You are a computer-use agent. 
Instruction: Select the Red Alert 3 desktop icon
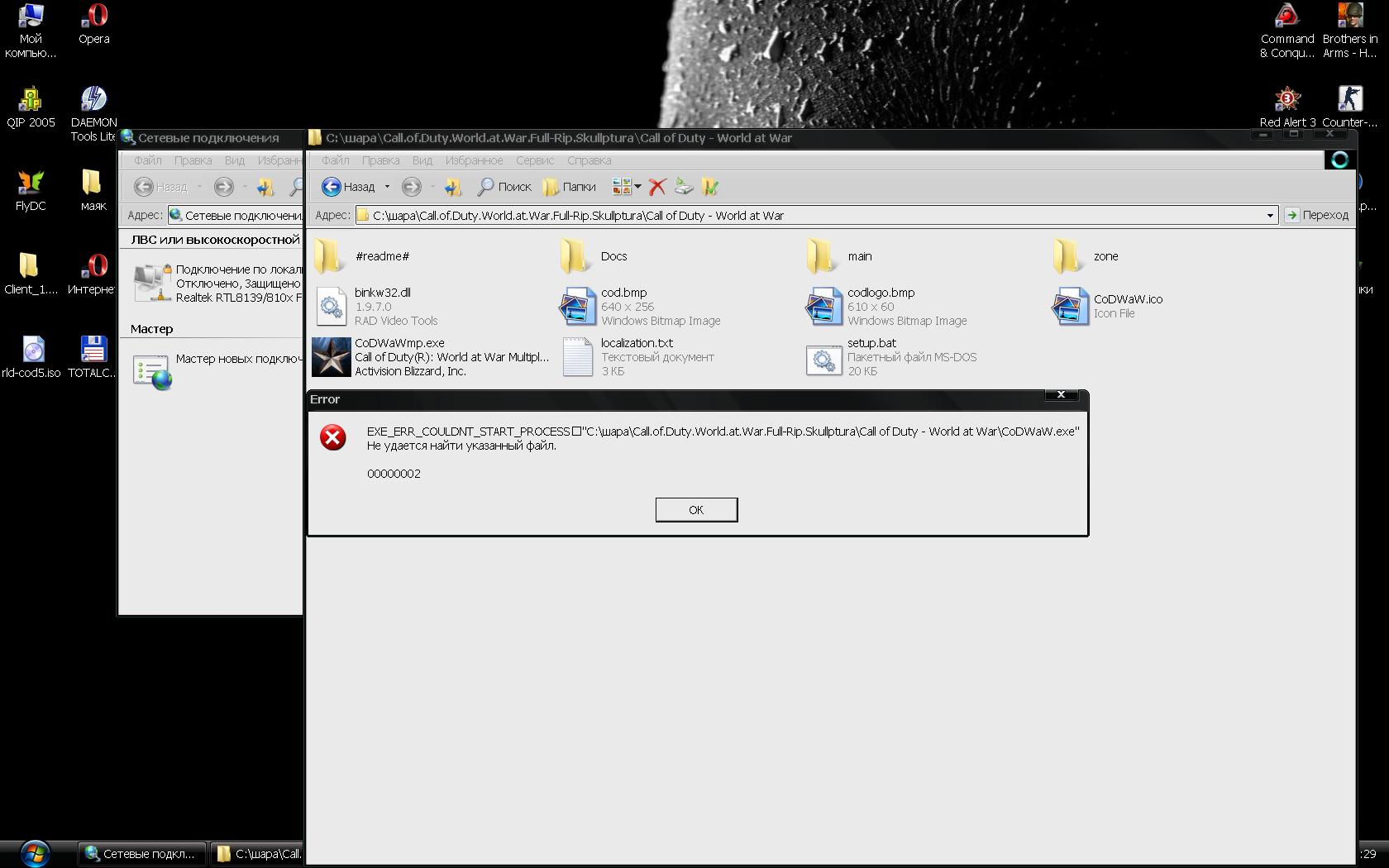tap(1287, 107)
